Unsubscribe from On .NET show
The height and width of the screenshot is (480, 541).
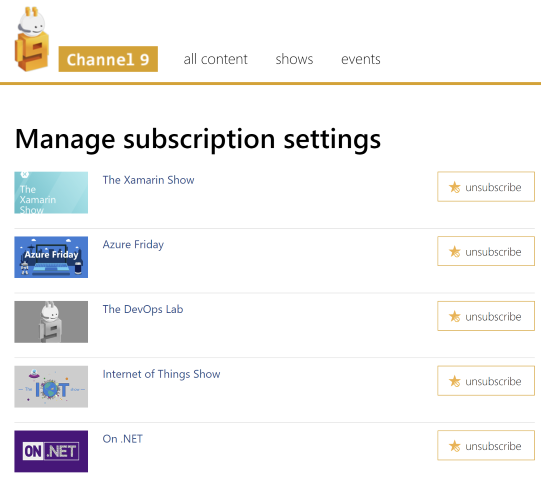tap(486, 445)
